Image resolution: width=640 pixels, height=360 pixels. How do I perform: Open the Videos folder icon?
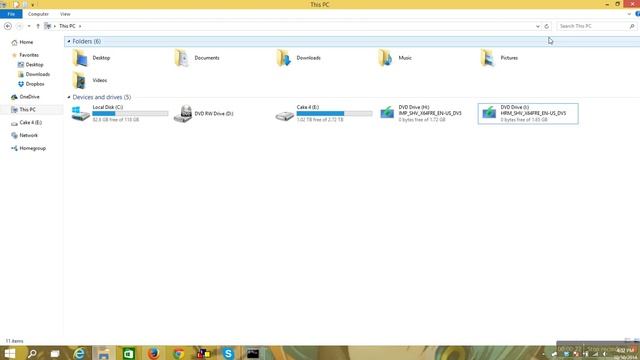(x=80, y=80)
